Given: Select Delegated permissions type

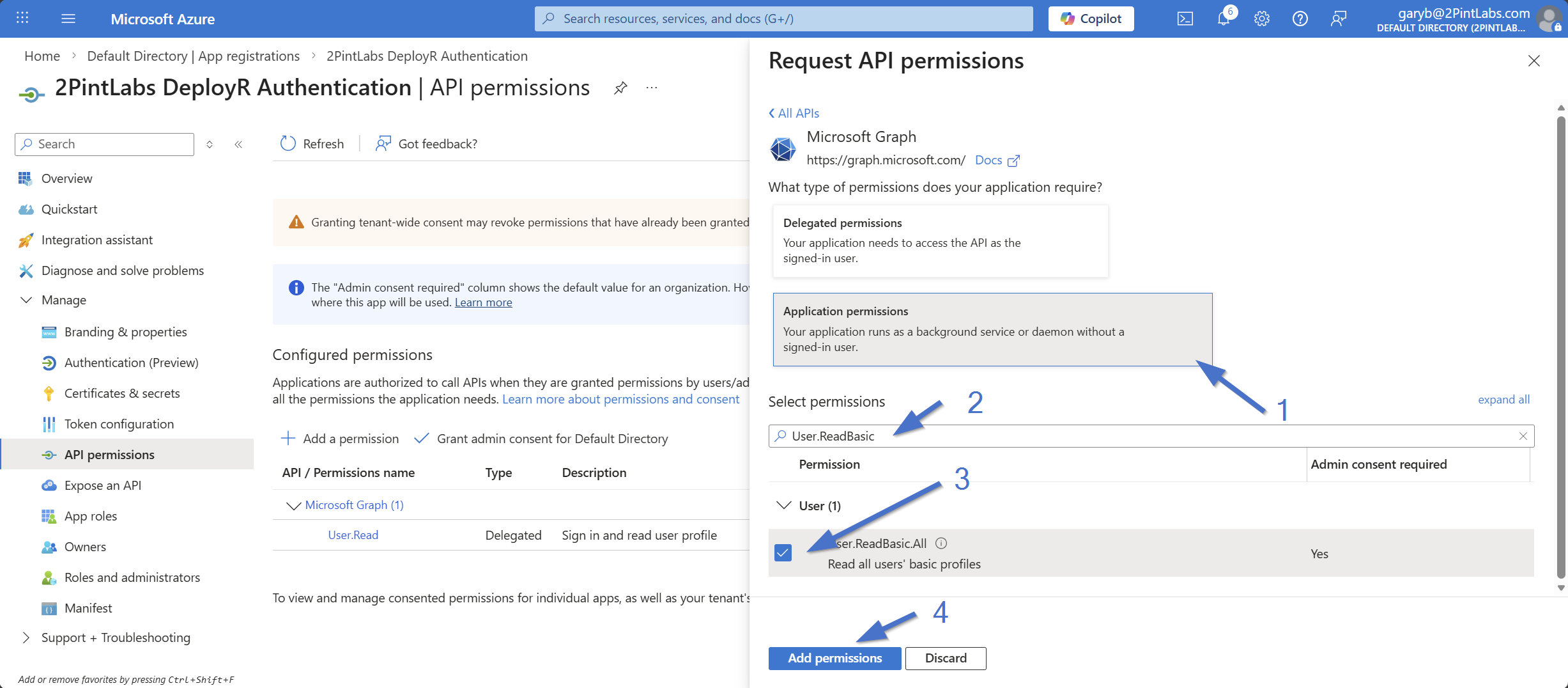Looking at the screenshot, I should coord(940,241).
